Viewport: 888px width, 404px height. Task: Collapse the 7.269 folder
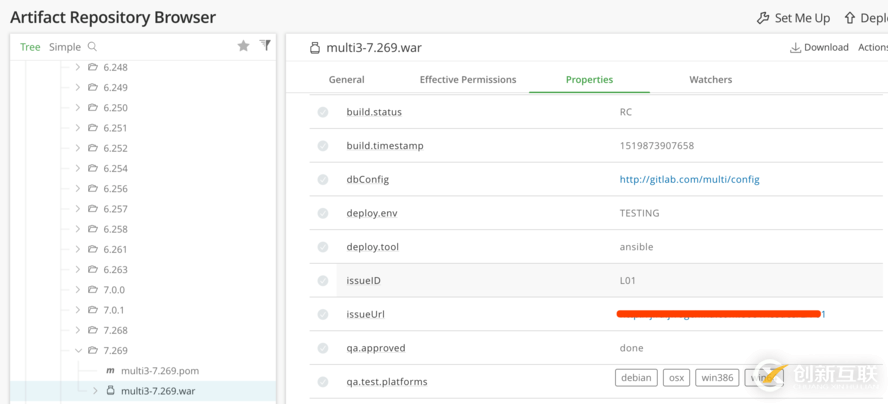(78, 351)
